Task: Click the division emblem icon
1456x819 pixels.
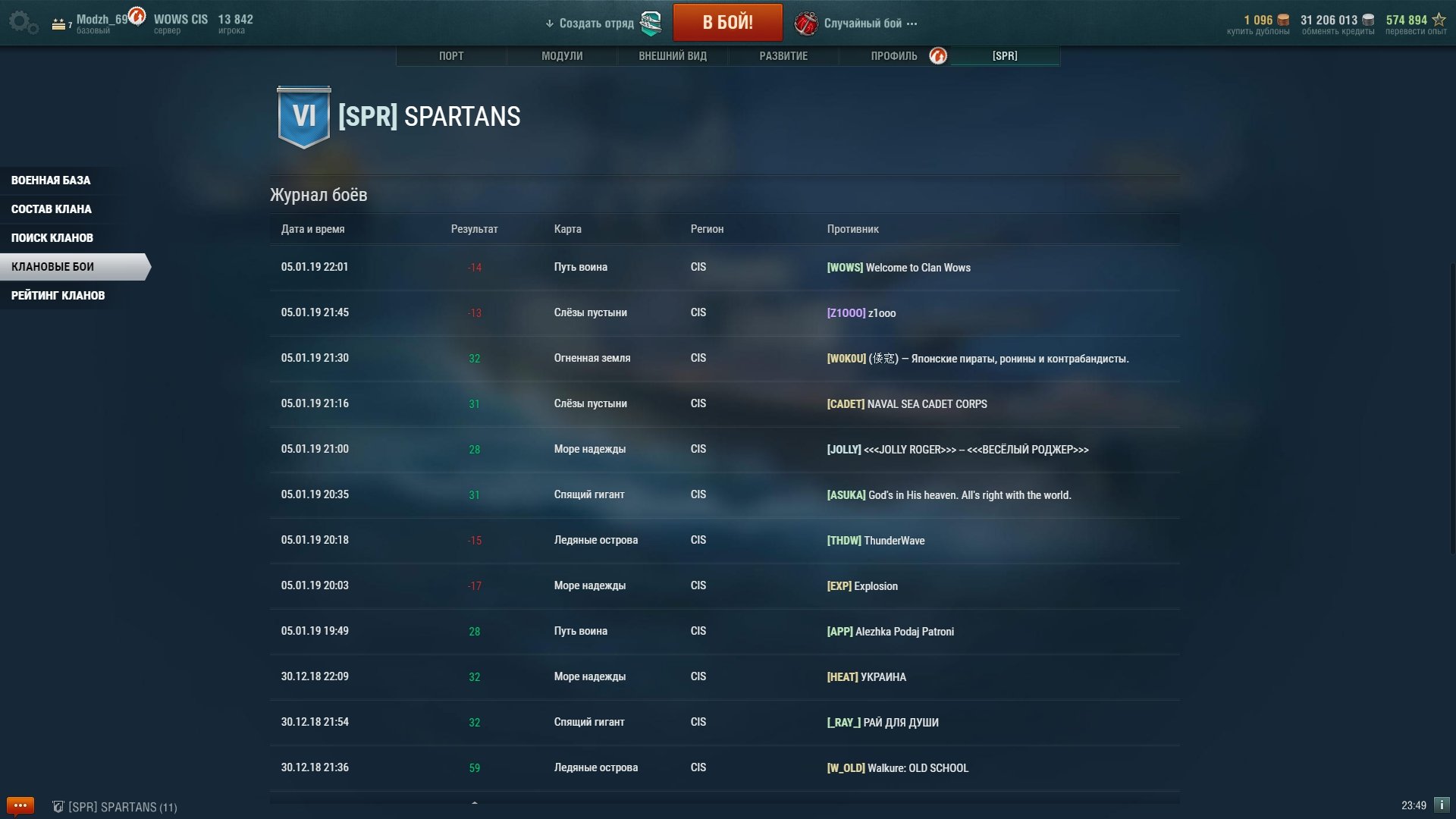Action: point(651,24)
